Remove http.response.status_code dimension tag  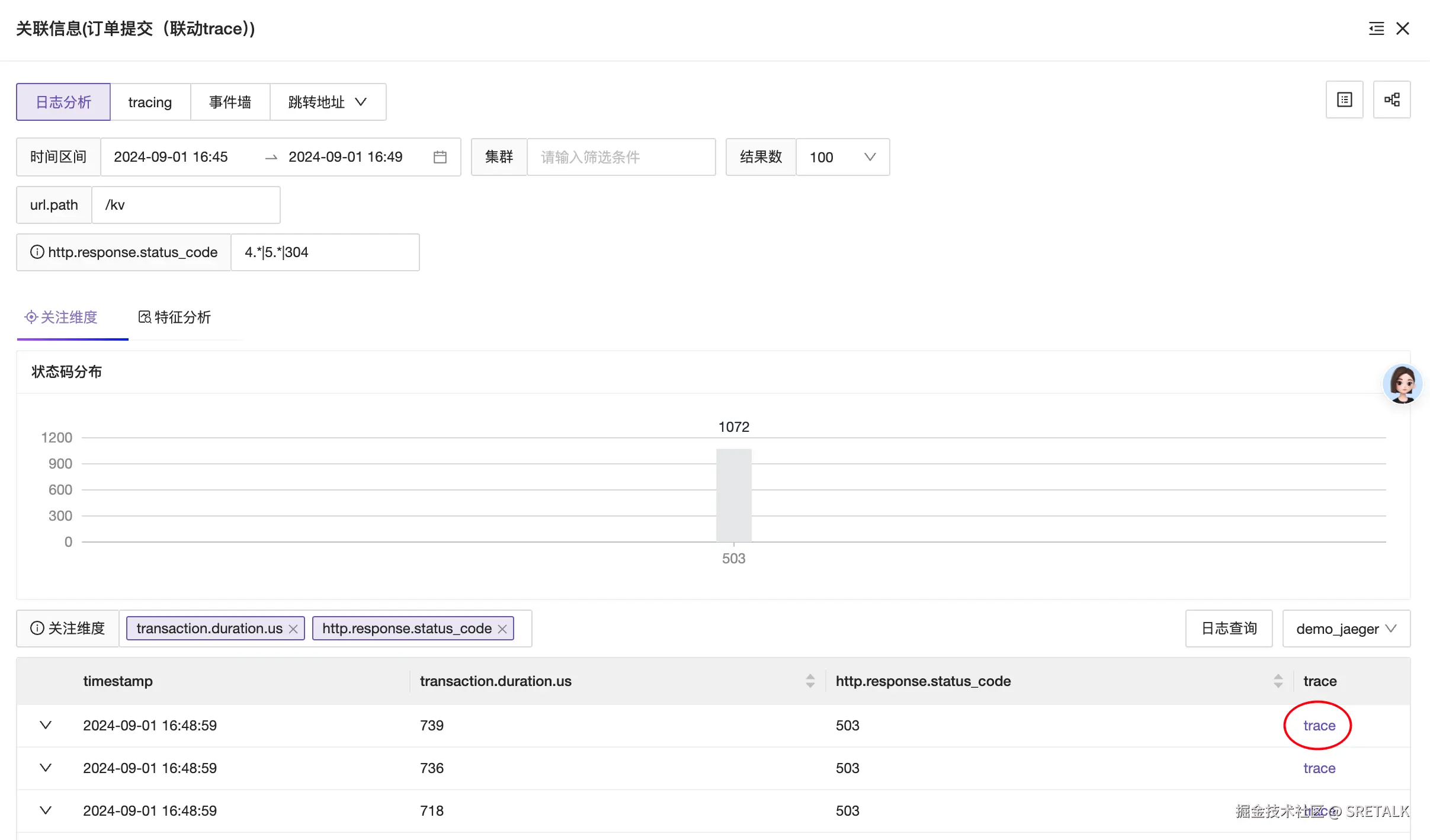click(x=502, y=629)
